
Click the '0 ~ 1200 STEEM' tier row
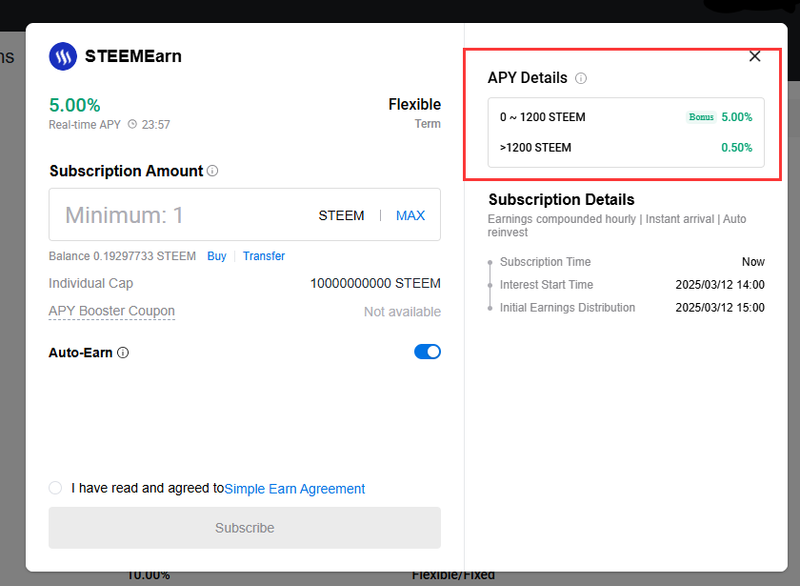(626, 117)
